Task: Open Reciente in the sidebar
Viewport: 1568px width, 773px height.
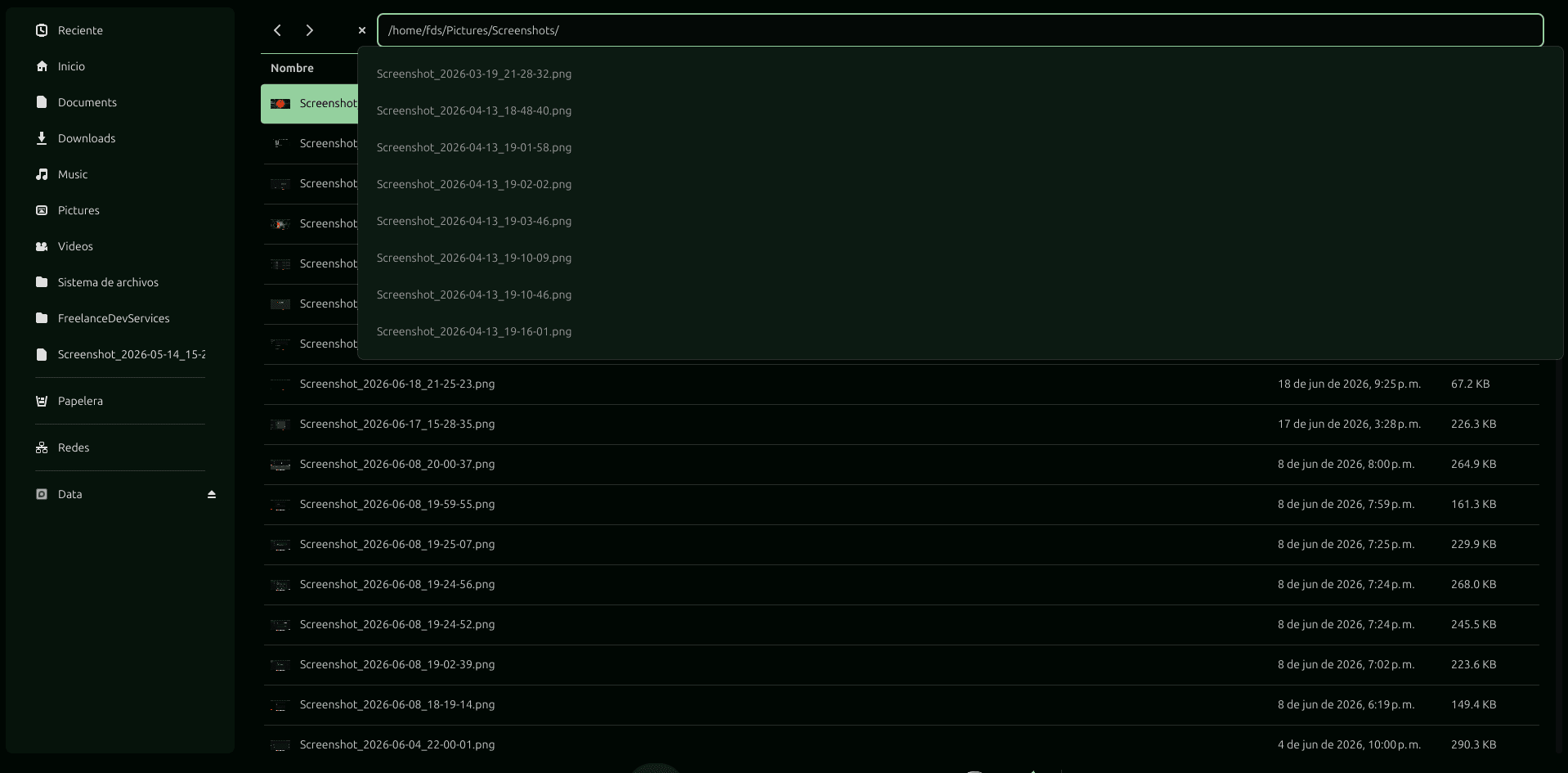Action: point(120,30)
